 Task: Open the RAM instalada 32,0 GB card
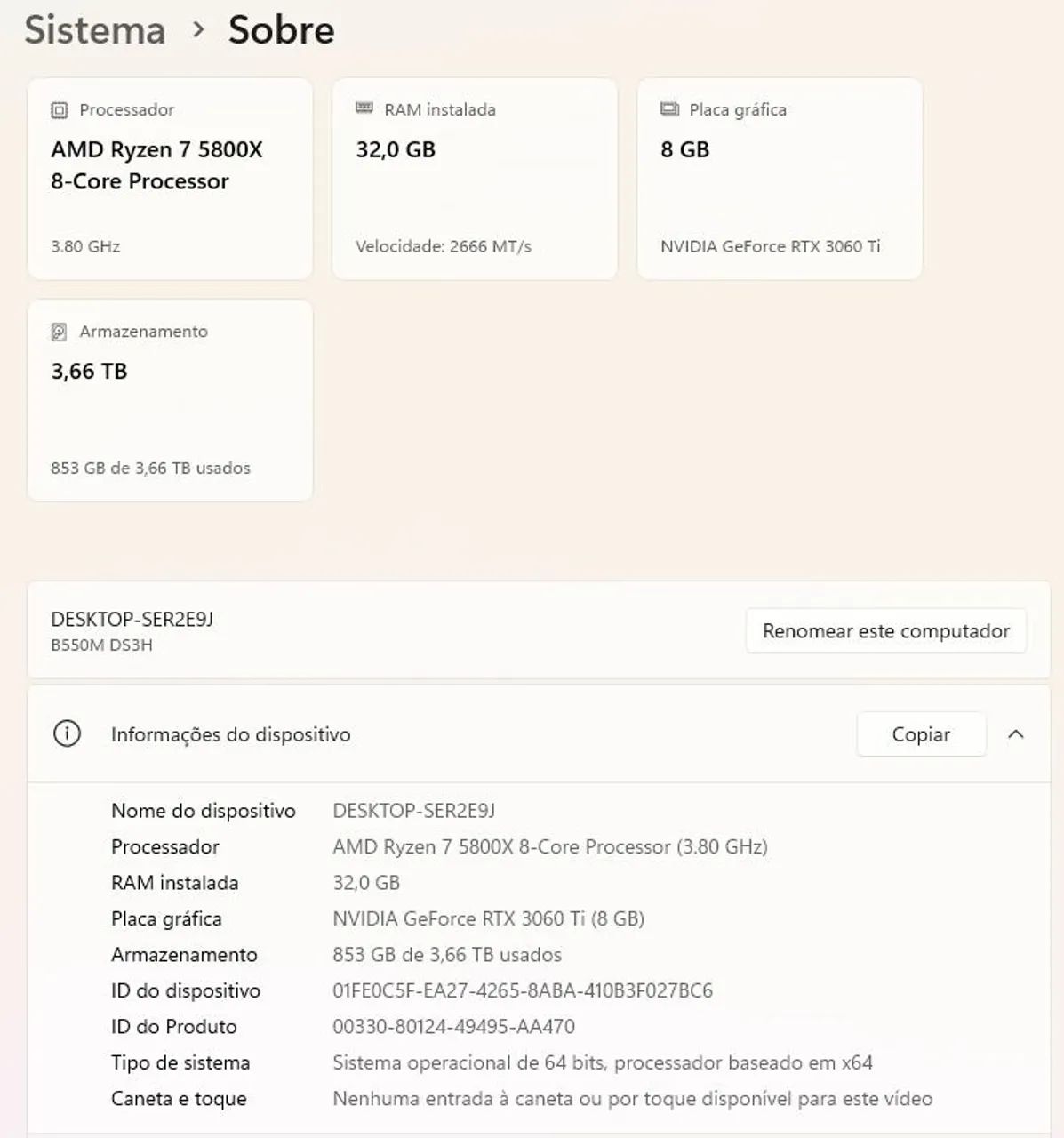(475, 179)
